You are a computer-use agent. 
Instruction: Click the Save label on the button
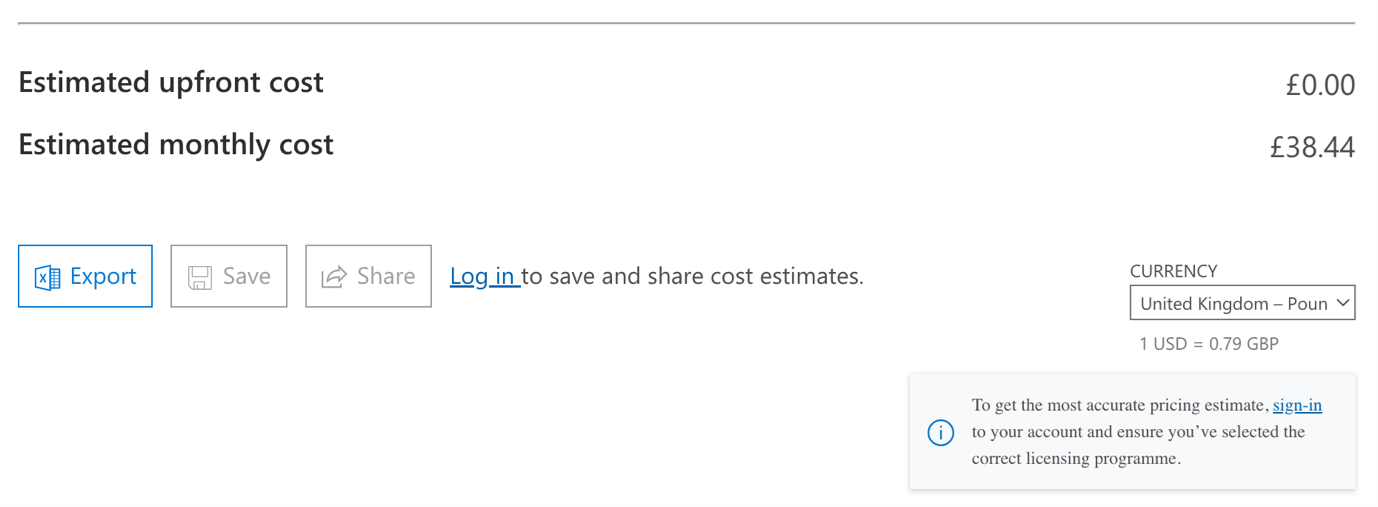tap(246, 276)
